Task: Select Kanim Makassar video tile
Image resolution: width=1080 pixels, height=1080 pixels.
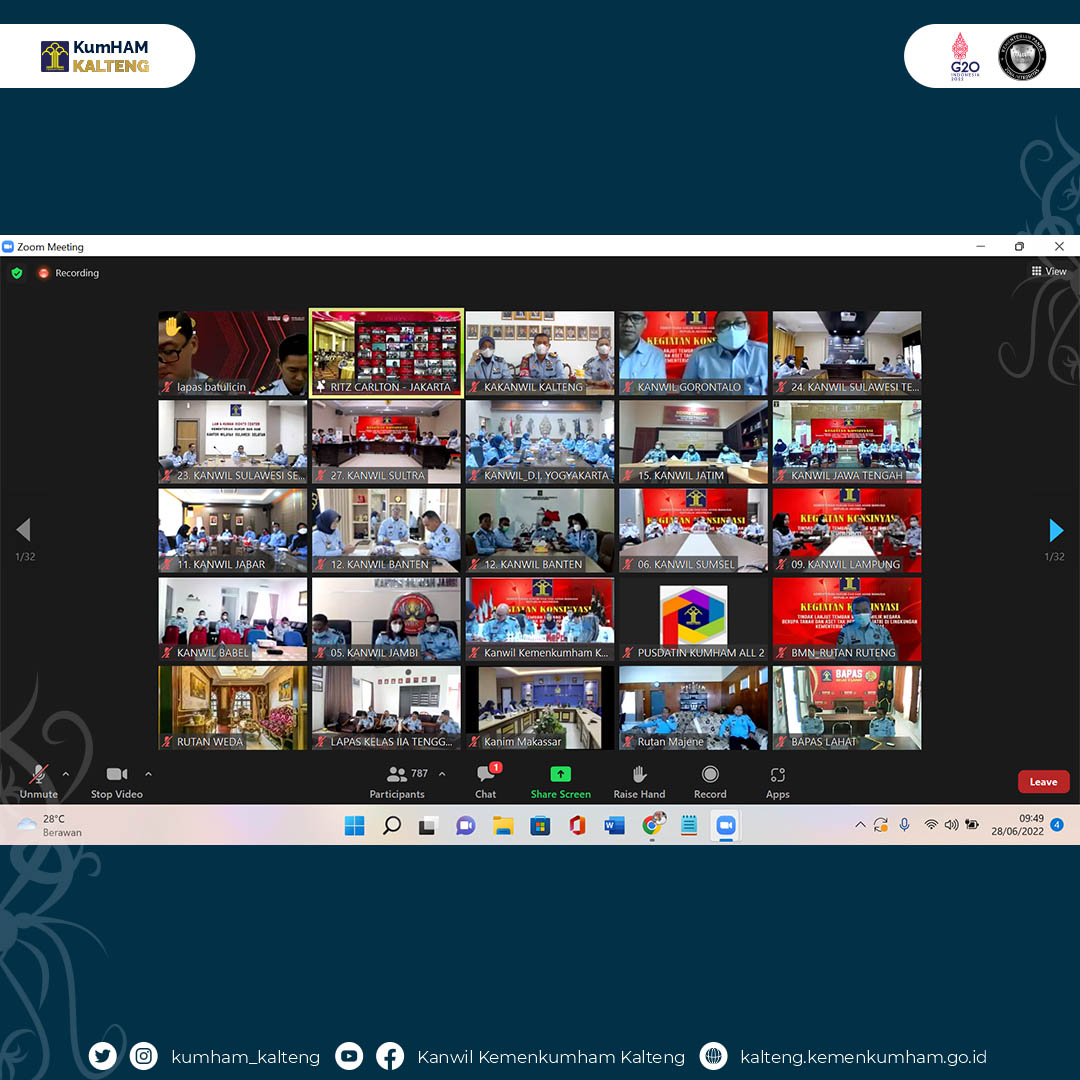Action: point(540,708)
